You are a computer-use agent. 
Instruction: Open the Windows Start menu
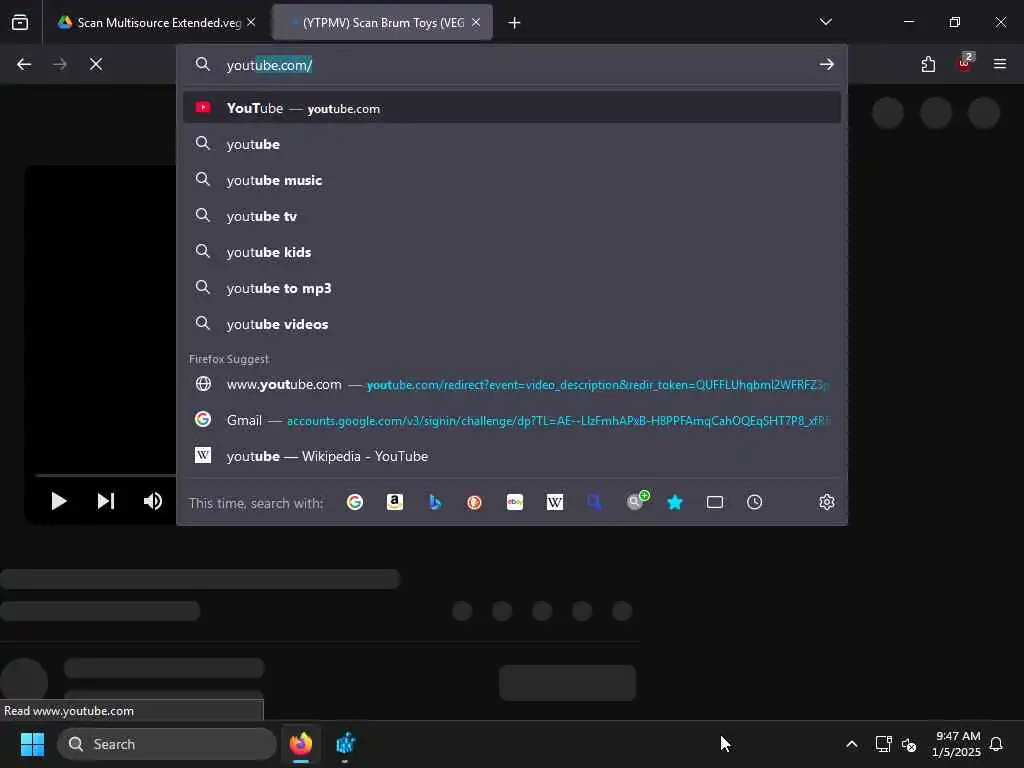[x=32, y=744]
